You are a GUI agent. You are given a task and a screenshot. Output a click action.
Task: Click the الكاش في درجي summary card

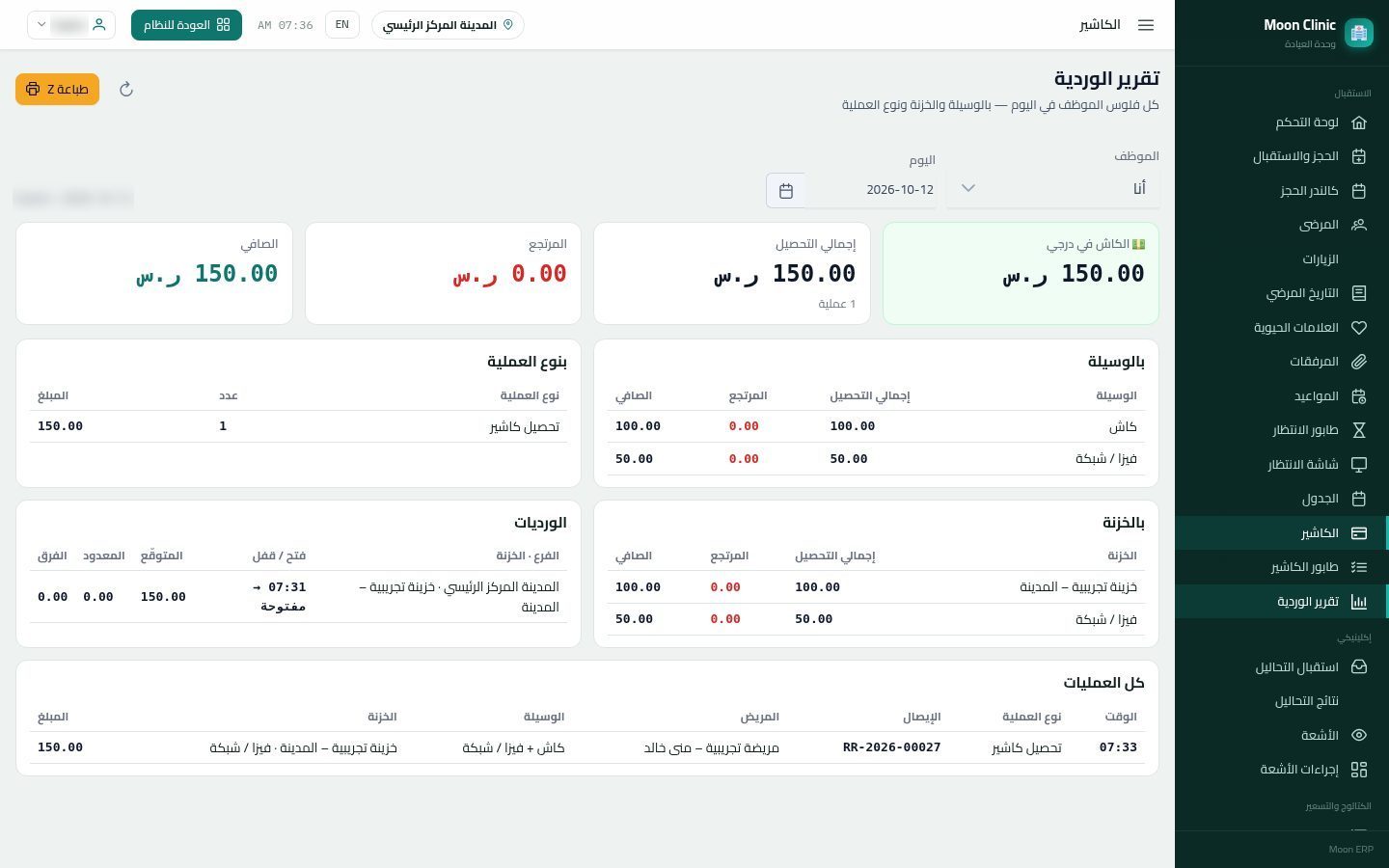1021,274
